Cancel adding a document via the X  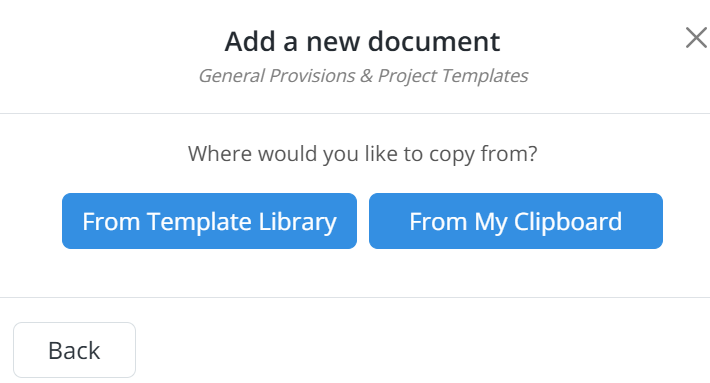(696, 38)
